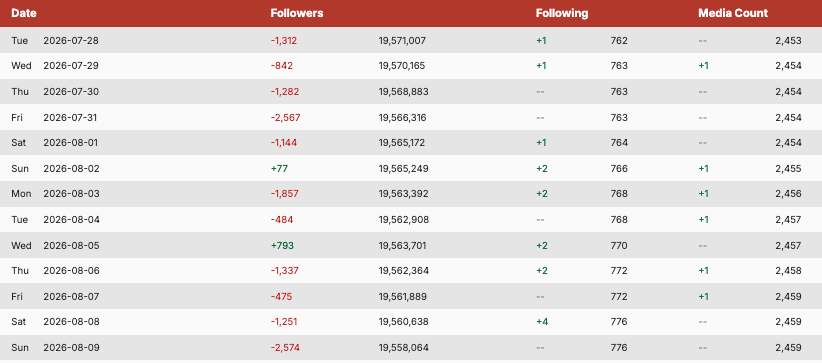Click following count 770
The image size is (822, 363).
coord(619,245)
